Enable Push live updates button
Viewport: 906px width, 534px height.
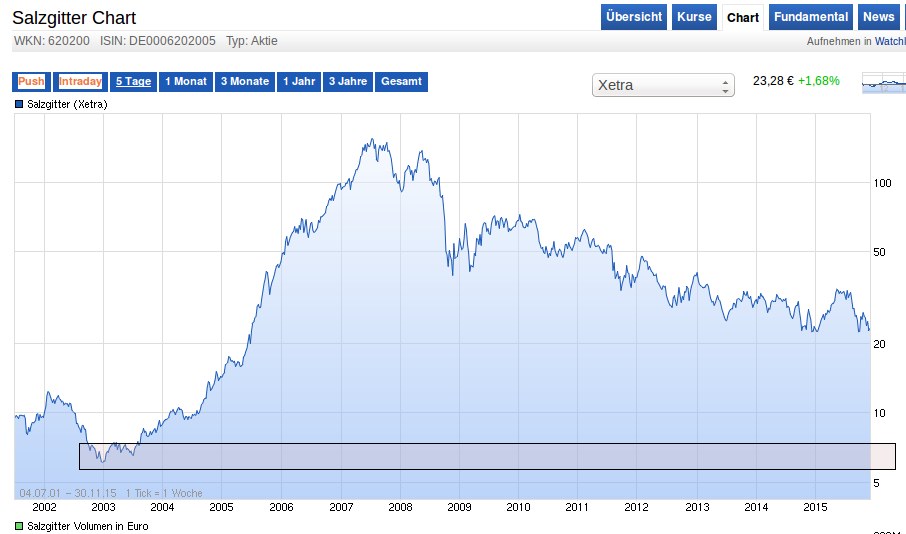[x=31, y=81]
